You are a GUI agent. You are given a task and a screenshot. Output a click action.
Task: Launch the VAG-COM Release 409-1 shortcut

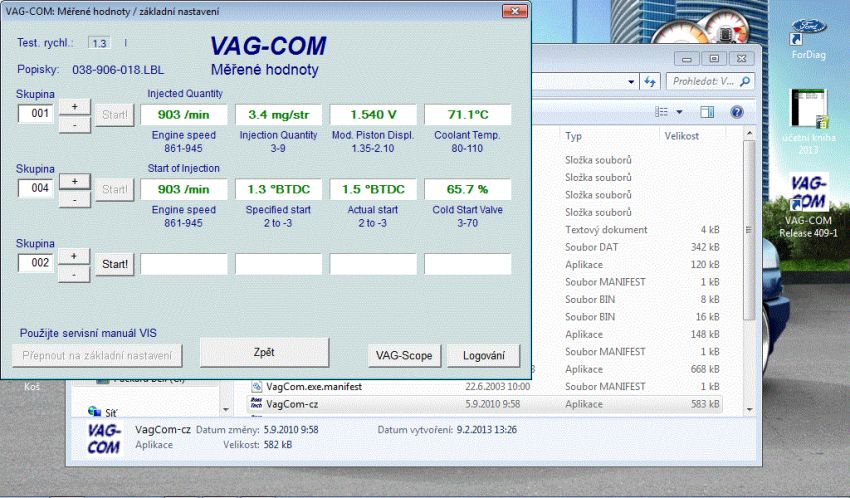(x=807, y=193)
